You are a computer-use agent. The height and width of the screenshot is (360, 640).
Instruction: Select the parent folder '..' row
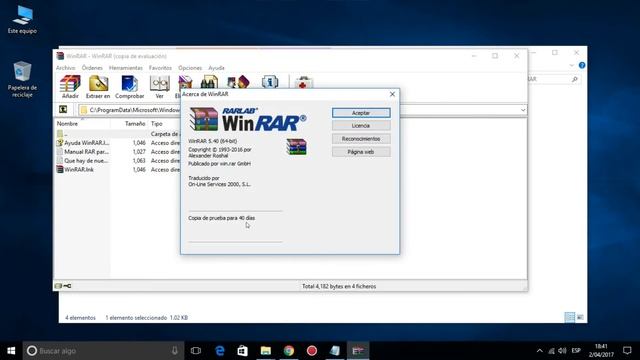[x=118, y=134]
